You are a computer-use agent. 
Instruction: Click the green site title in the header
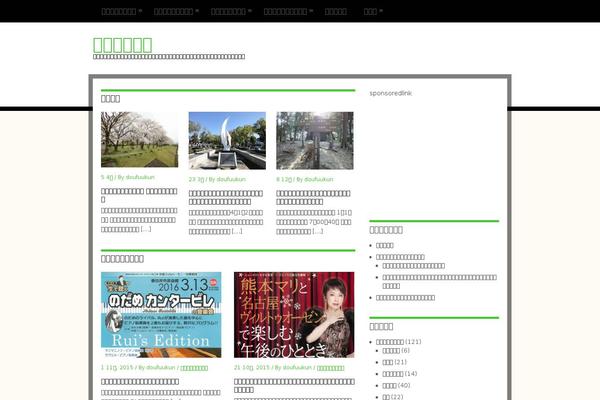click(122, 45)
